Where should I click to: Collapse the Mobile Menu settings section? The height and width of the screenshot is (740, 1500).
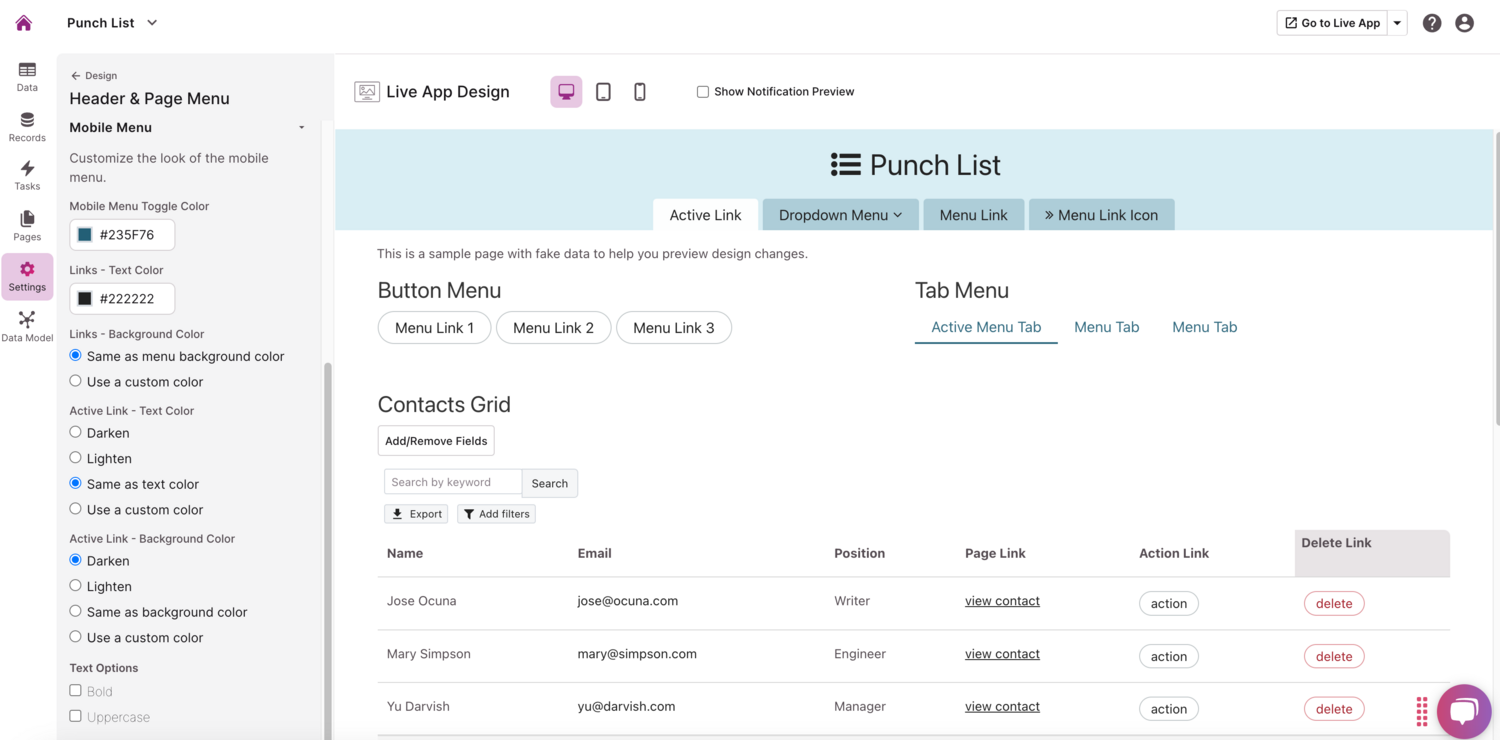(301, 127)
